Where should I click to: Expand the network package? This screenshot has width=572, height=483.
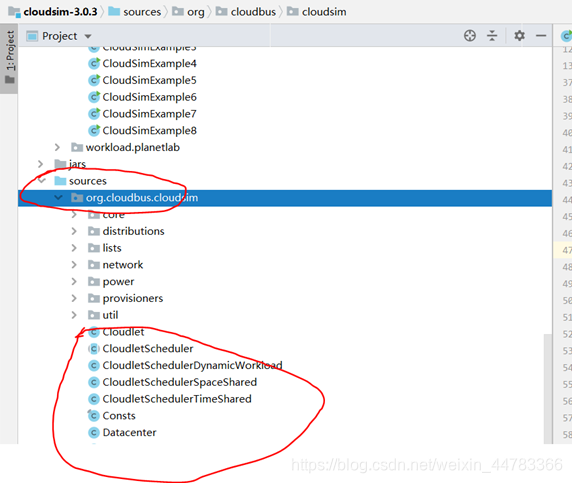pyautogui.click(x=74, y=265)
